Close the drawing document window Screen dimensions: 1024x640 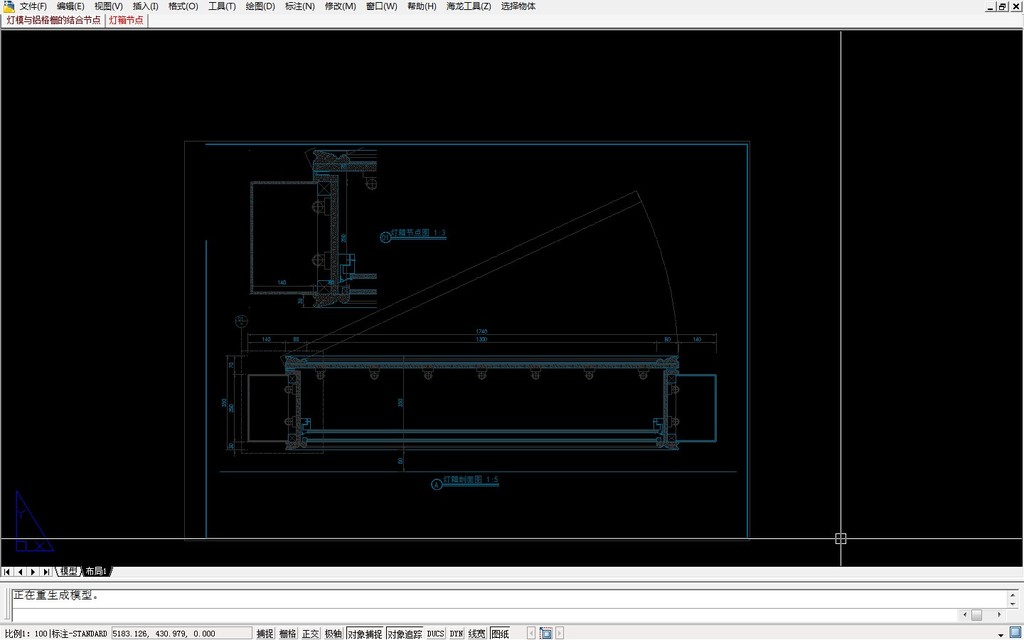1015,7
